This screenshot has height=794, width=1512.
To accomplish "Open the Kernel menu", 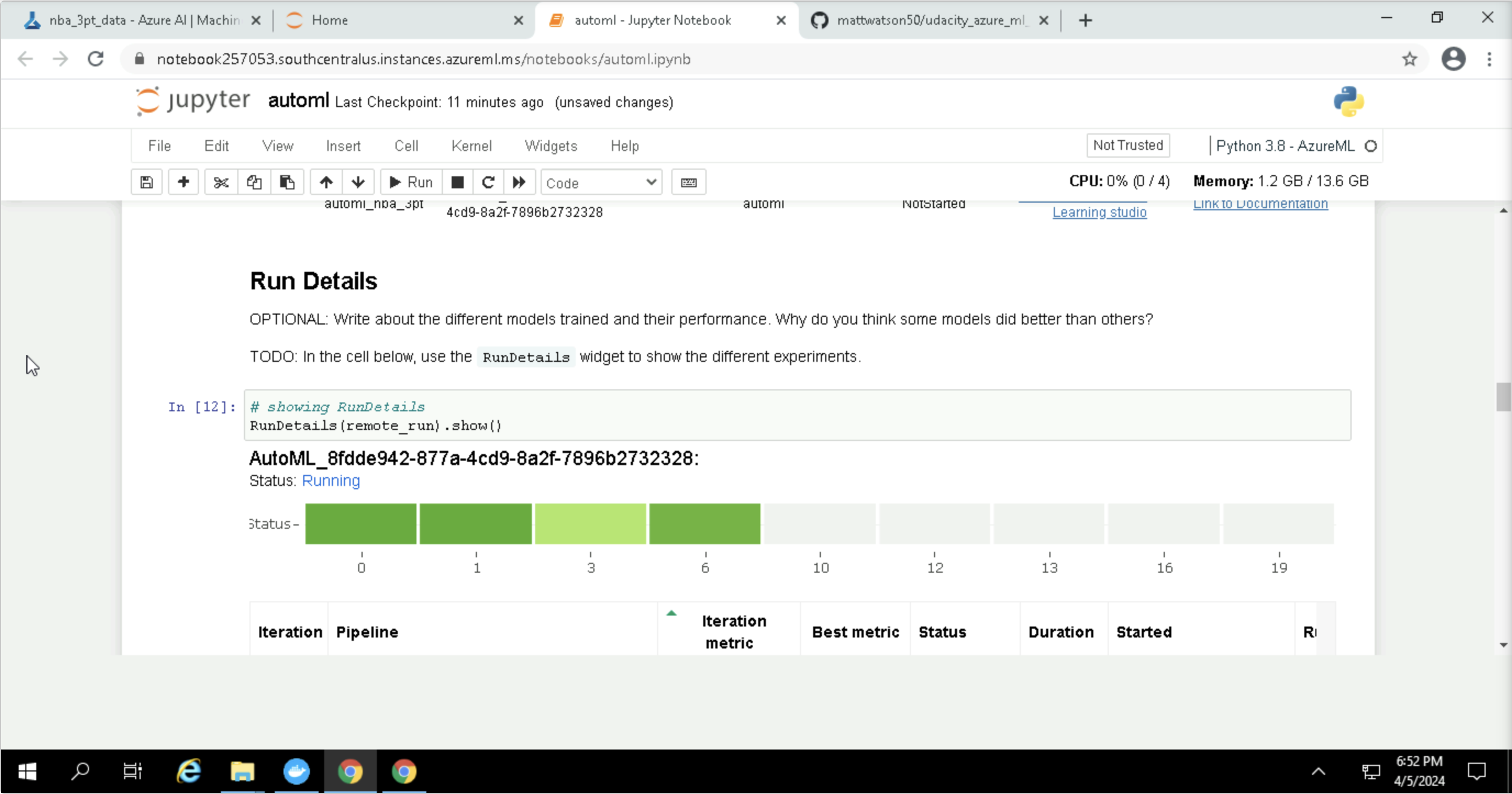I will point(471,146).
